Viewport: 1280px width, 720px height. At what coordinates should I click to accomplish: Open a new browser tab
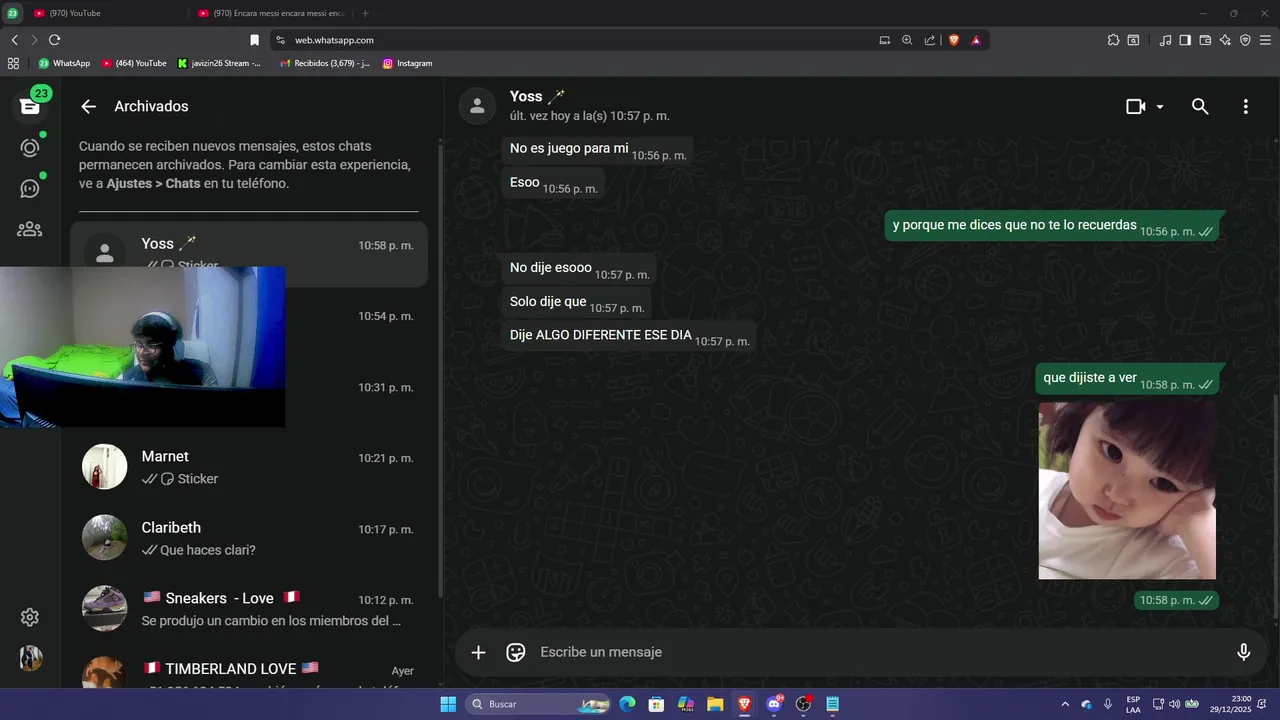pos(365,13)
